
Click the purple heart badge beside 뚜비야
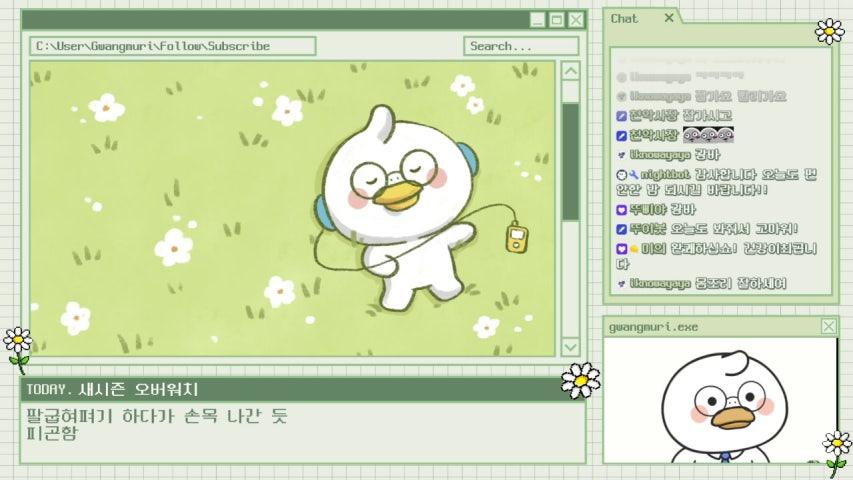[x=622, y=210]
